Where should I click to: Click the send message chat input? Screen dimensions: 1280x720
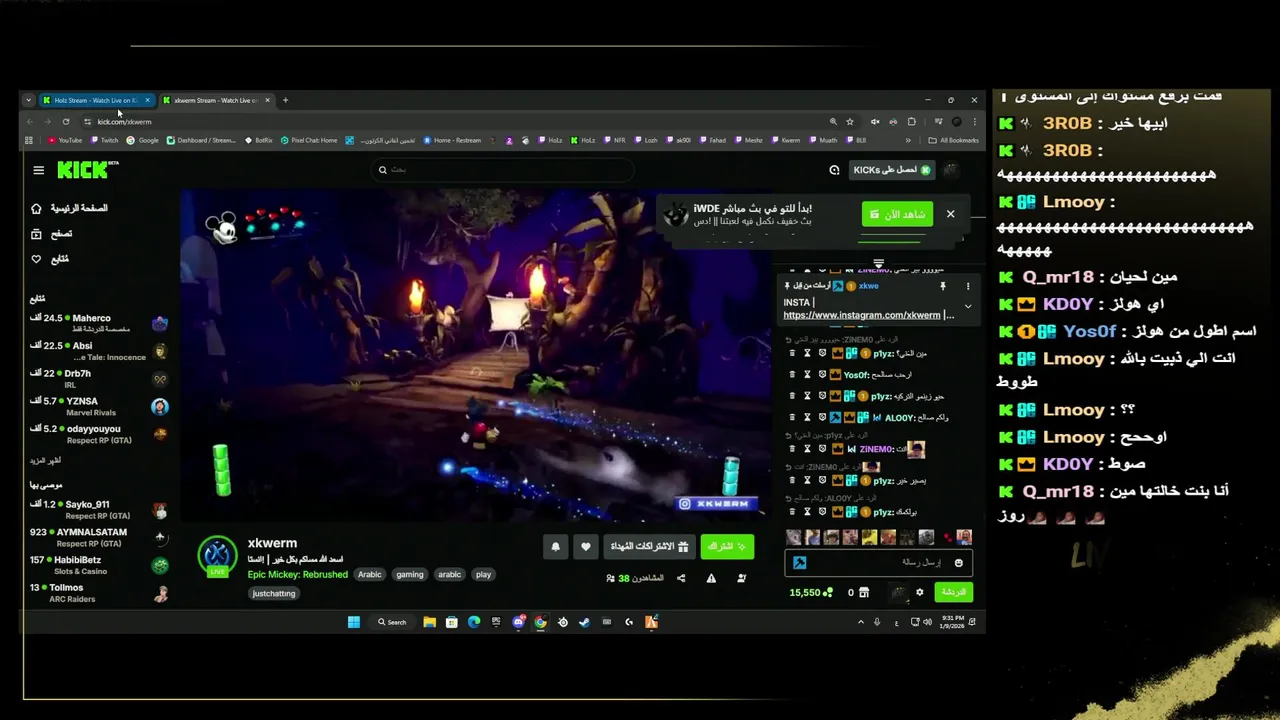point(879,563)
